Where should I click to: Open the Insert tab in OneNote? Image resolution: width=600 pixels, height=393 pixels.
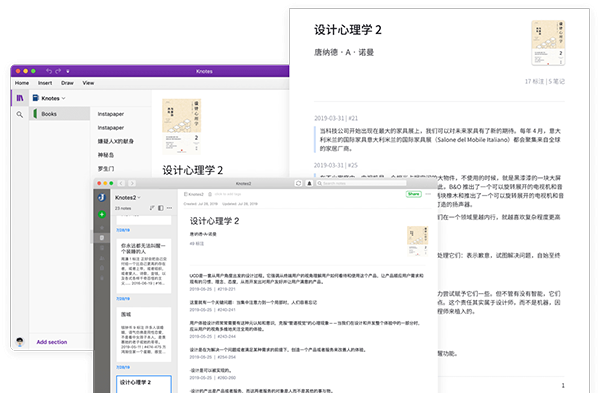[45, 83]
